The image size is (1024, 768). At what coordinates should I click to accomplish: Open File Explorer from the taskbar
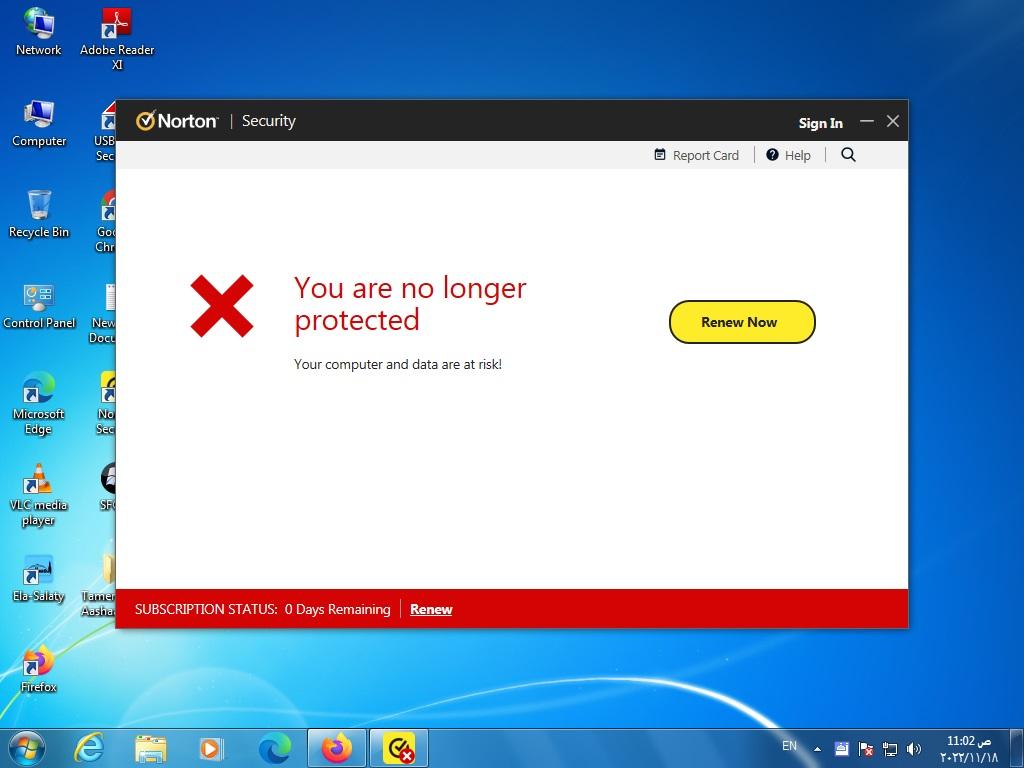pyautogui.click(x=150, y=748)
